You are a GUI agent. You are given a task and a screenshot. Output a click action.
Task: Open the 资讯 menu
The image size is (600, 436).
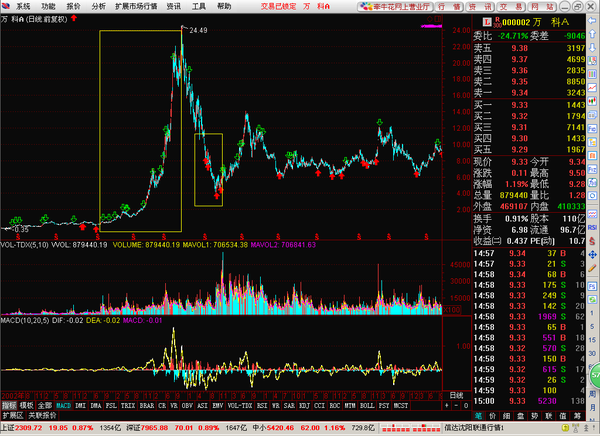(x=174, y=6)
